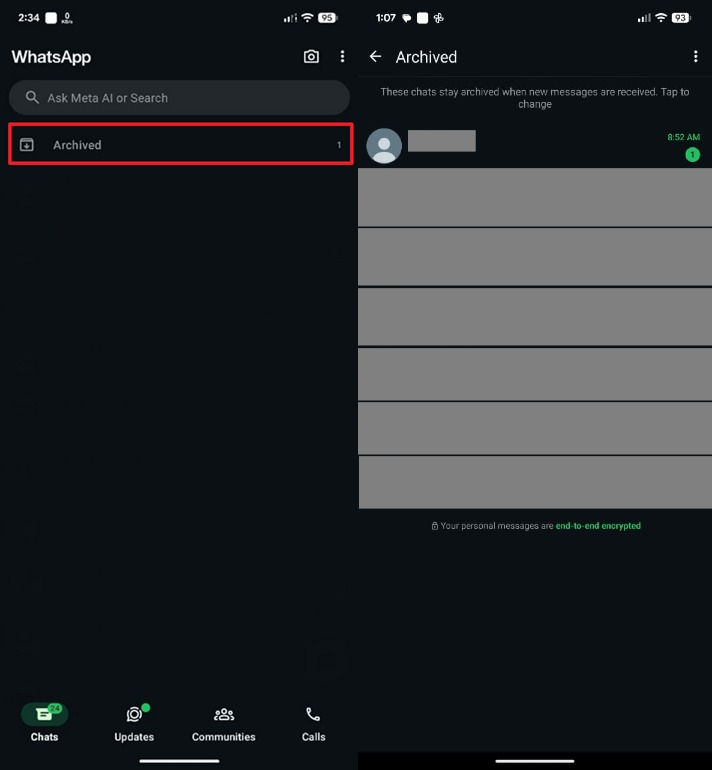The width and height of the screenshot is (712, 770).
Task: Open the archived chat from 8:52 AM
Action: coord(535,146)
